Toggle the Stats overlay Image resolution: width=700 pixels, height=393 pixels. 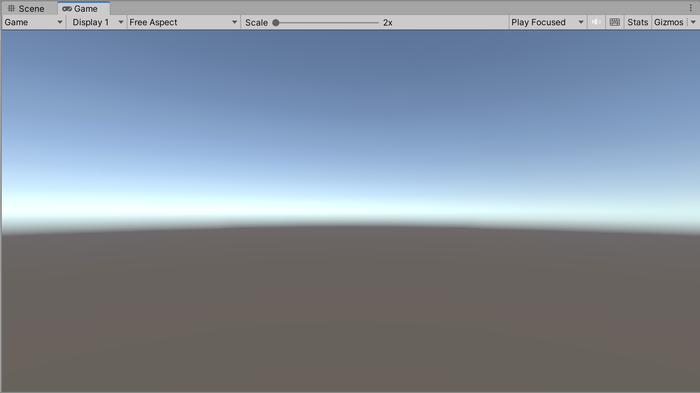coord(638,22)
